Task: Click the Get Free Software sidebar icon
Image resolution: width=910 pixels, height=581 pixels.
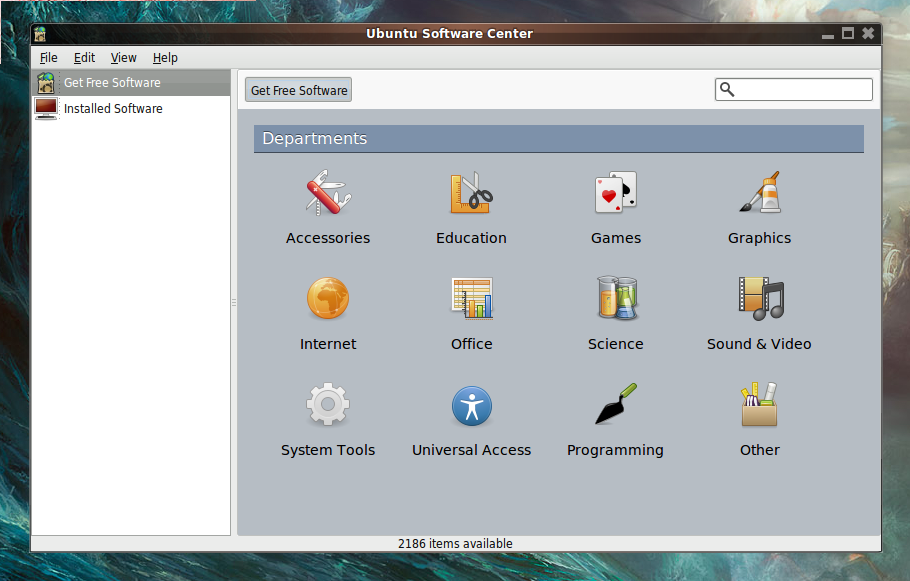Action: (x=46, y=82)
